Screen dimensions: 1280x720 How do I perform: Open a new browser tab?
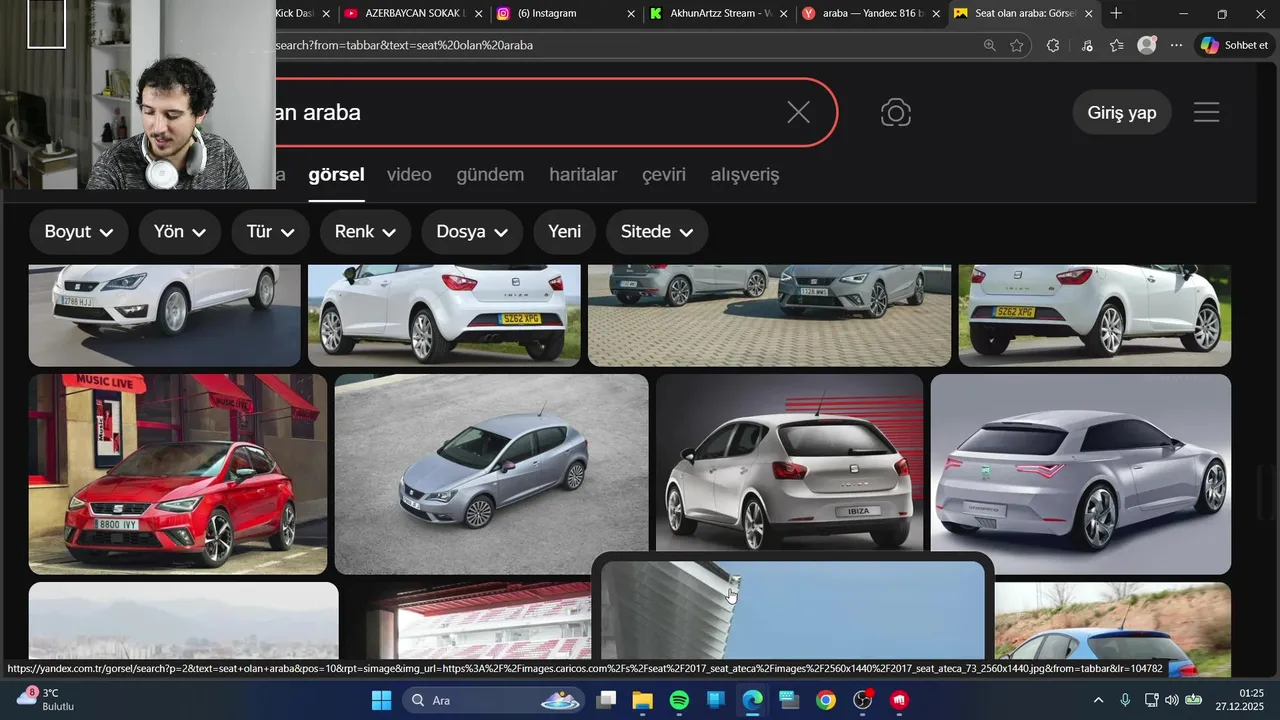(1116, 13)
